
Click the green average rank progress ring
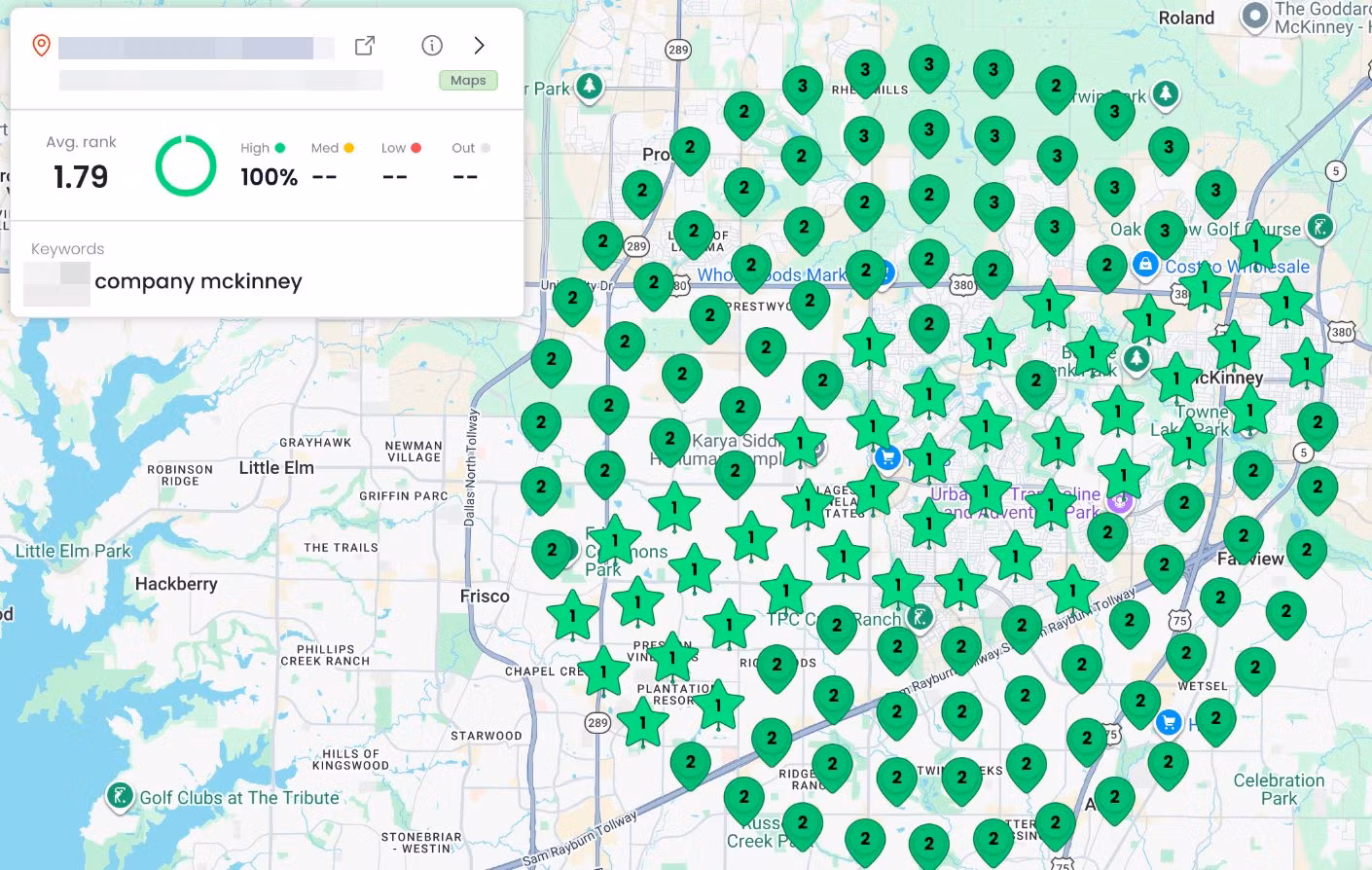pyautogui.click(x=186, y=165)
